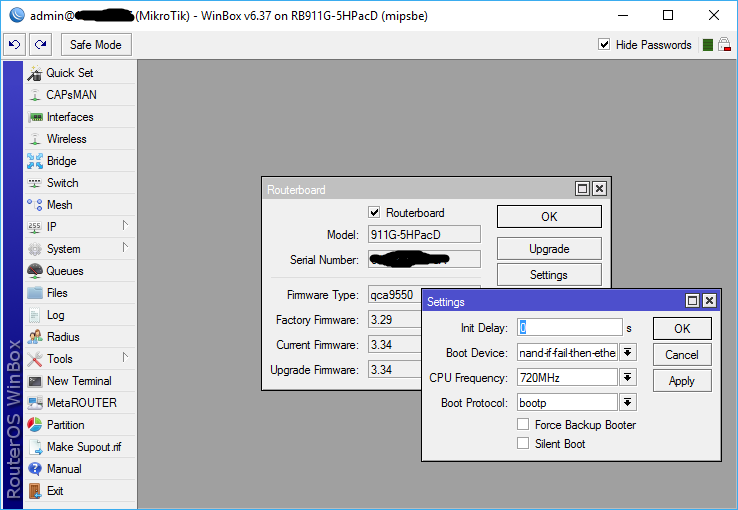The height and width of the screenshot is (510, 738).
Task: Close the Settings dialog
Action: (x=709, y=301)
